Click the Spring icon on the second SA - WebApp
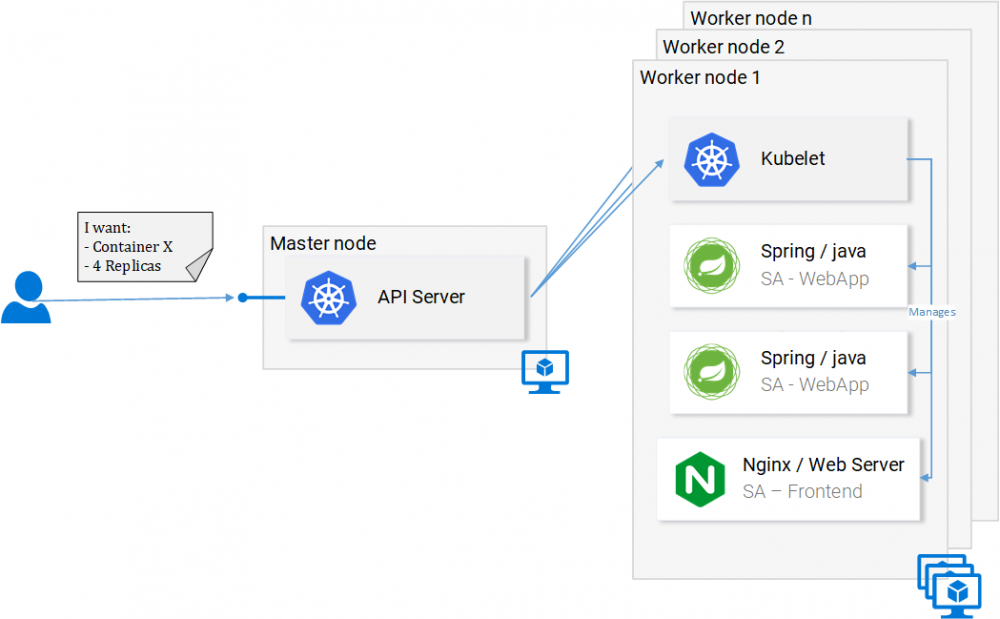The height and width of the screenshot is (619, 1000). tap(712, 372)
